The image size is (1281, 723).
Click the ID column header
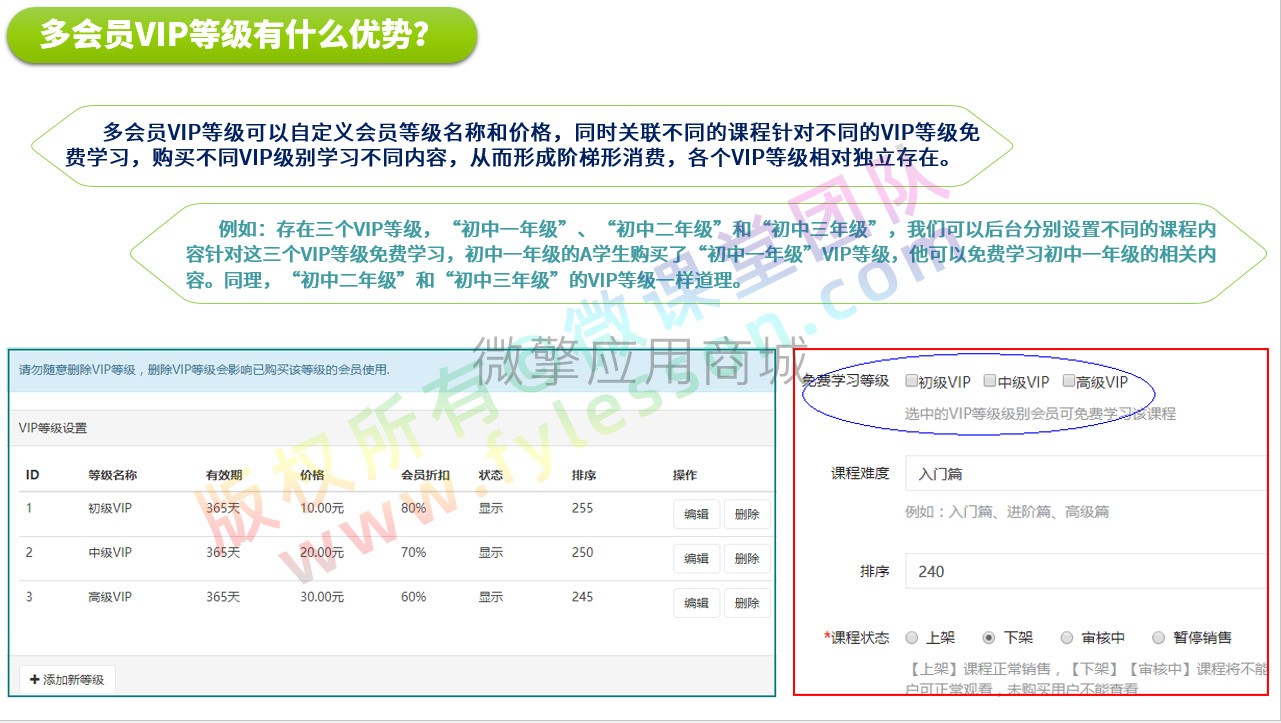pos(32,475)
